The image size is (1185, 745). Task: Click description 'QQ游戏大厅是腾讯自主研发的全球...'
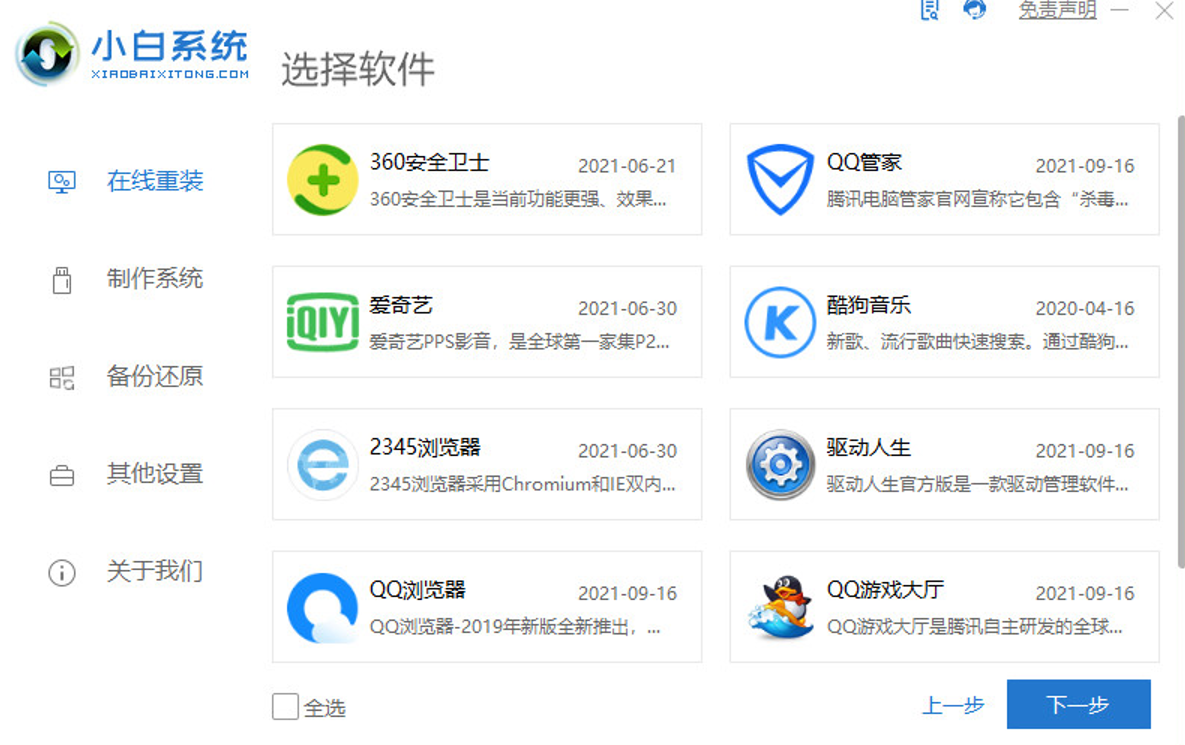click(x=974, y=627)
